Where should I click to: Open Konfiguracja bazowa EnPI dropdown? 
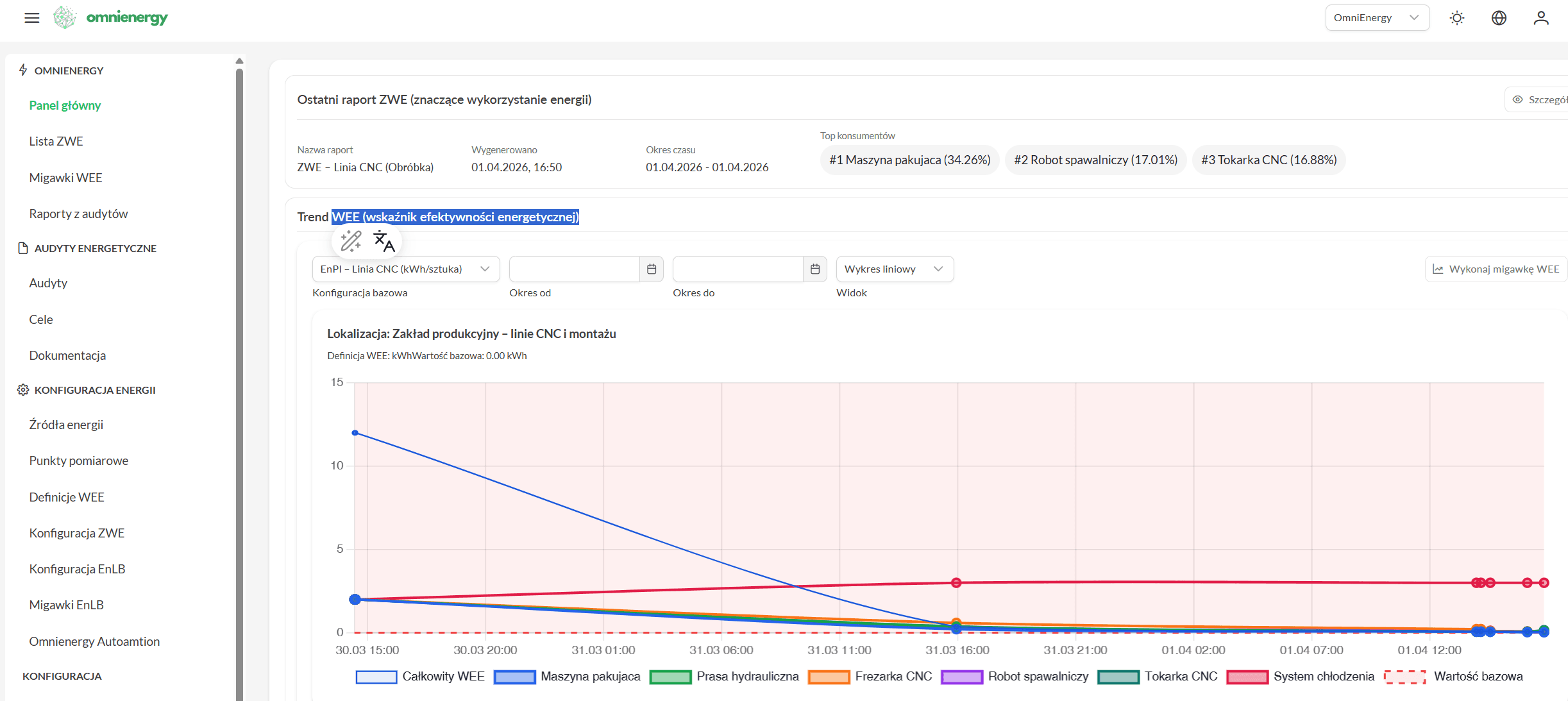(405, 269)
